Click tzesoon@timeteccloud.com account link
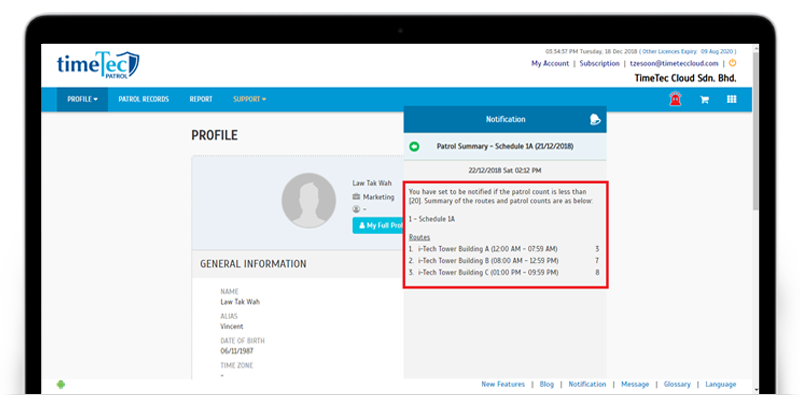This screenshot has width=800, height=395. [x=674, y=64]
